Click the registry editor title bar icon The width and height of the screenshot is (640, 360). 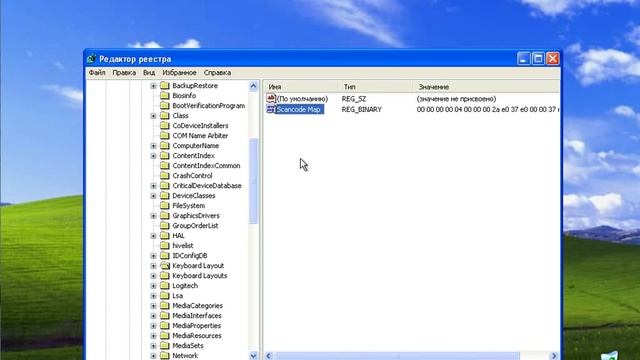91,59
